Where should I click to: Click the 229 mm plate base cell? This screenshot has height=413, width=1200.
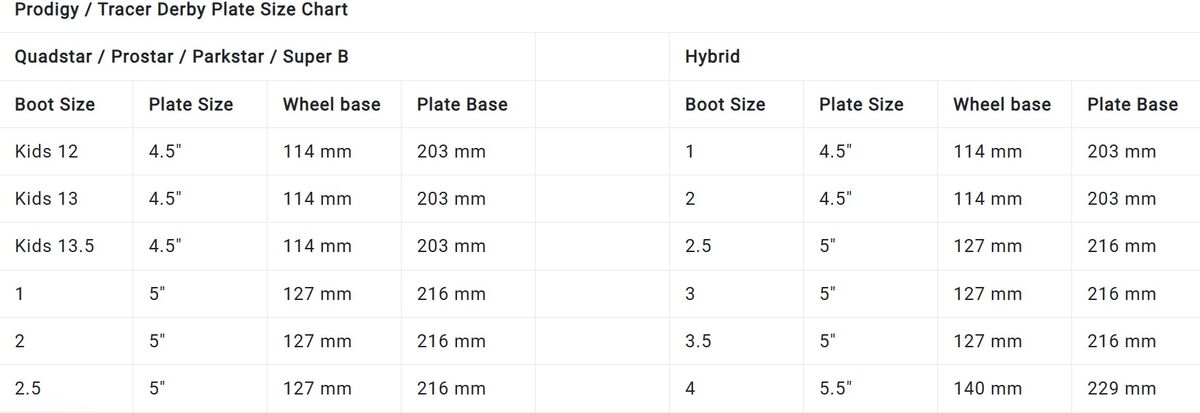(1121, 388)
